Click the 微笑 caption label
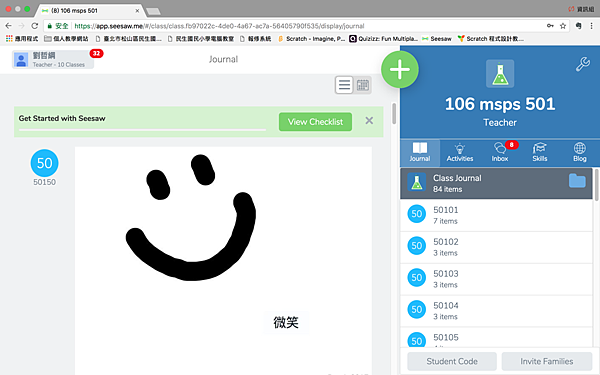The height and width of the screenshot is (375, 600). 286,322
